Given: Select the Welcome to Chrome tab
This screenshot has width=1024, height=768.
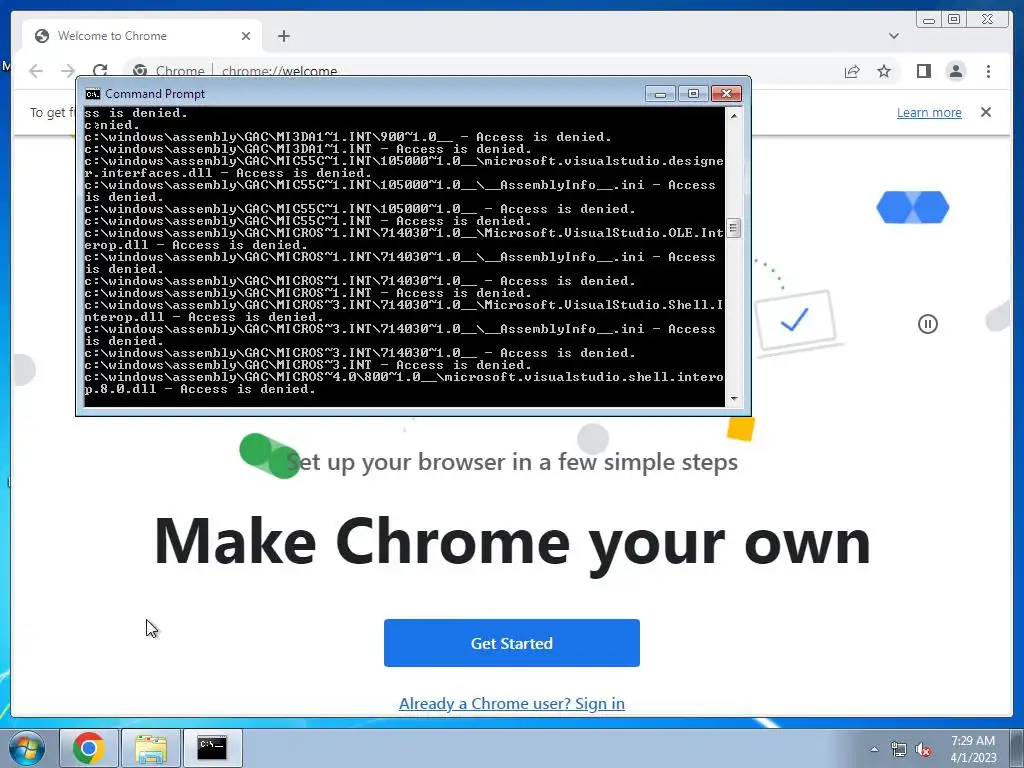Looking at the screenshot, I should click(142, 36).
